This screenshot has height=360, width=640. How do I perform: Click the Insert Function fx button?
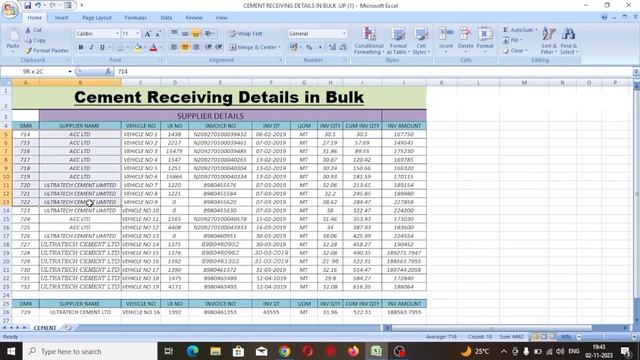108,71
